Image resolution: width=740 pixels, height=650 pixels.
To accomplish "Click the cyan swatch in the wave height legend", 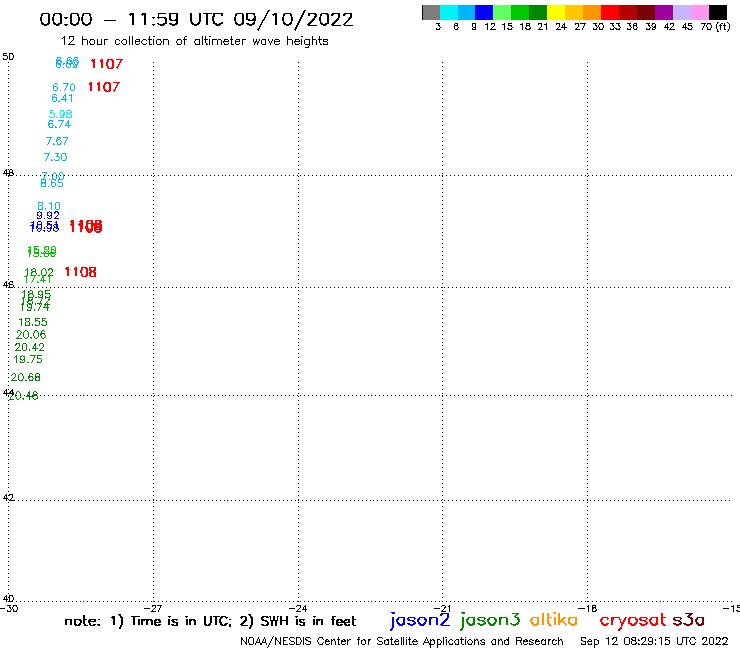I will tap(449, 12).
